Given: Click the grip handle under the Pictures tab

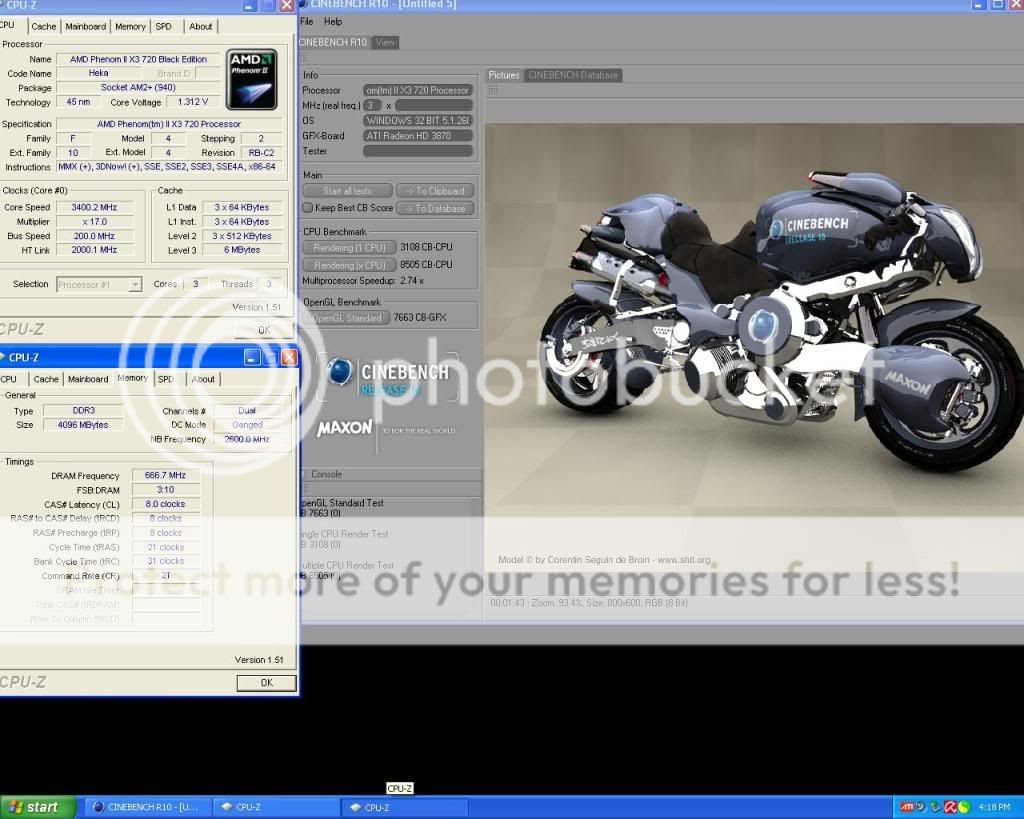Looking at the screenshot, I should 493,90.
